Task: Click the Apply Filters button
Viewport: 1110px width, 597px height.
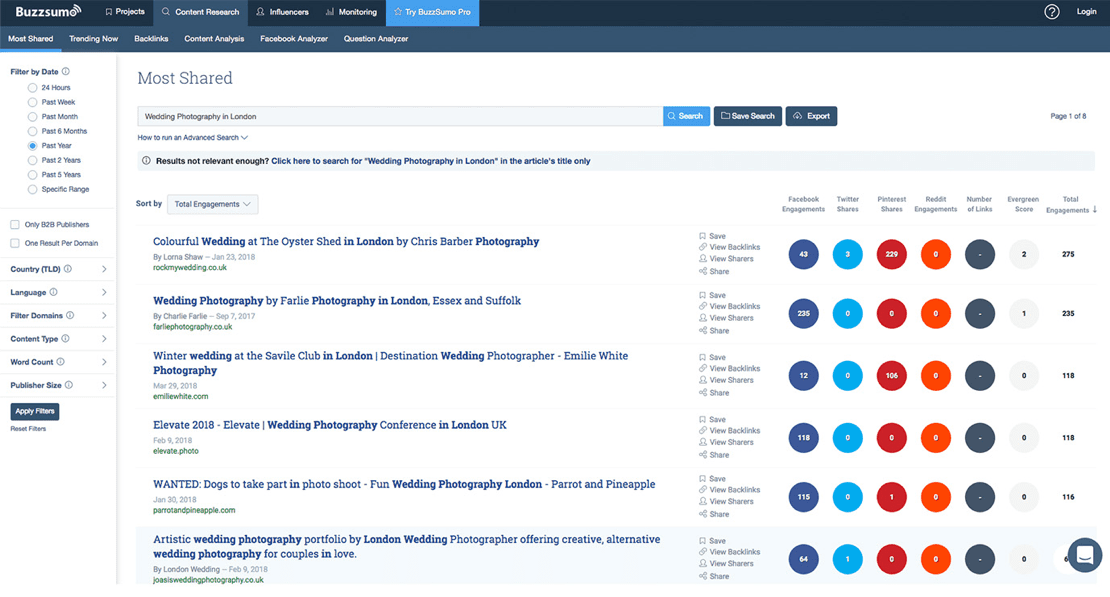Action: [x=35, y=411]
